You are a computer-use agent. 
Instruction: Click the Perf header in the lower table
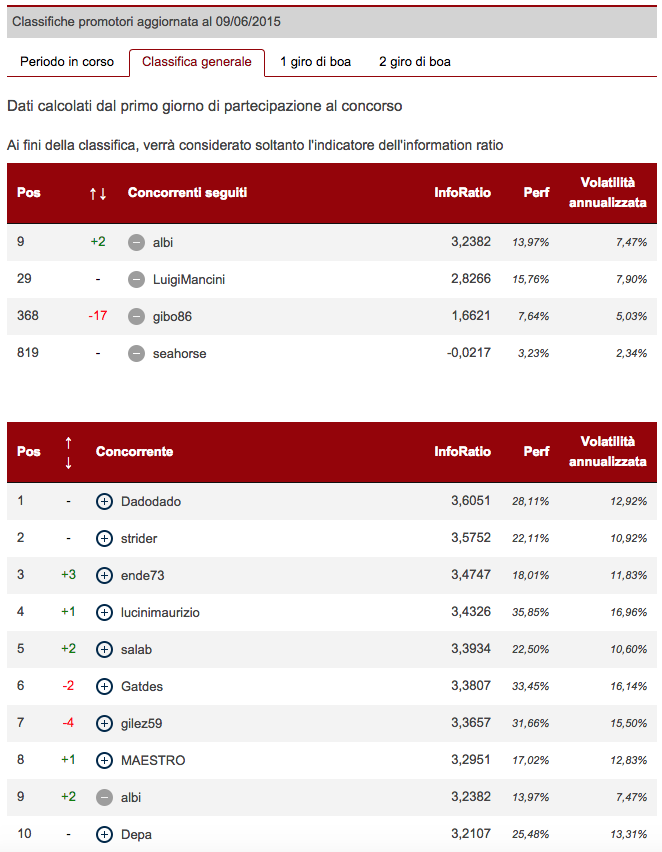click(536, 452)
